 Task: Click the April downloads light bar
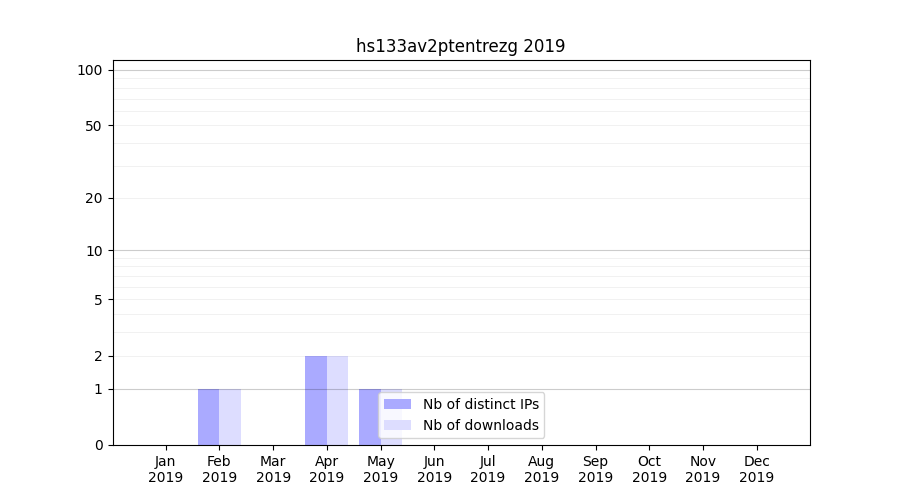click(337, 400)
